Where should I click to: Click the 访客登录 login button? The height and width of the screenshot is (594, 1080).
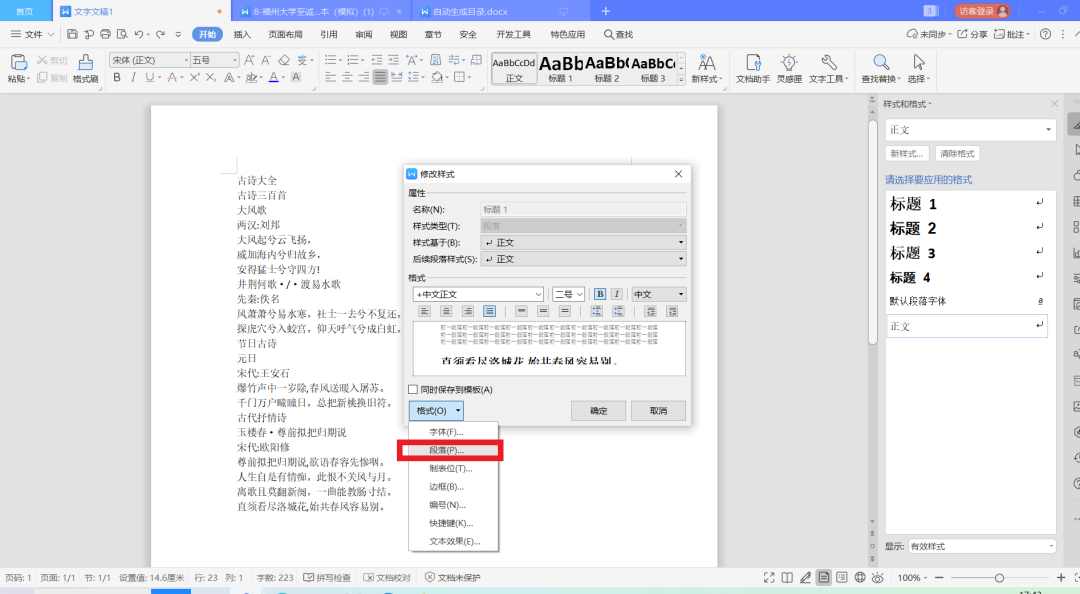[982, 11]
